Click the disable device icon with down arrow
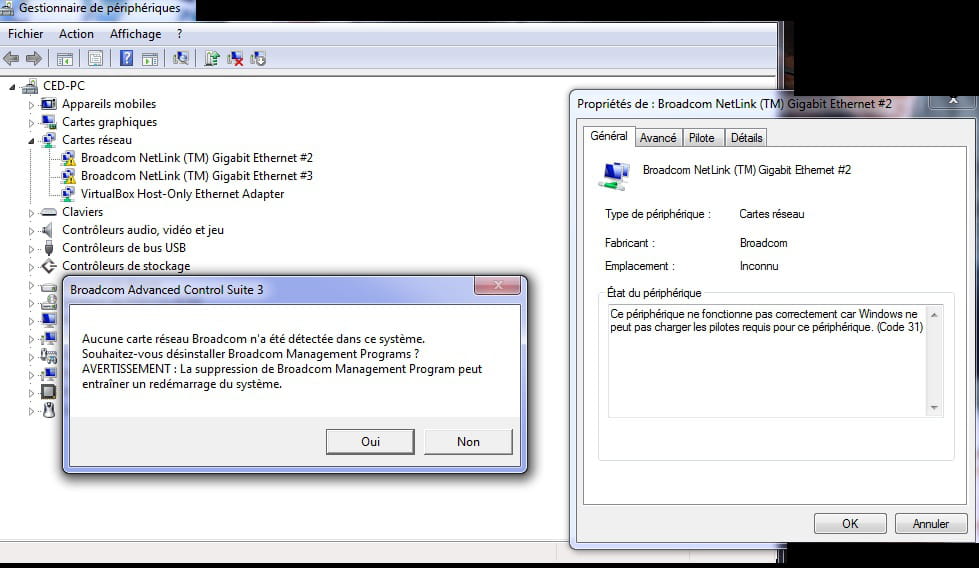This screenshot has height=568, width=979. click(x=258, y=59)
